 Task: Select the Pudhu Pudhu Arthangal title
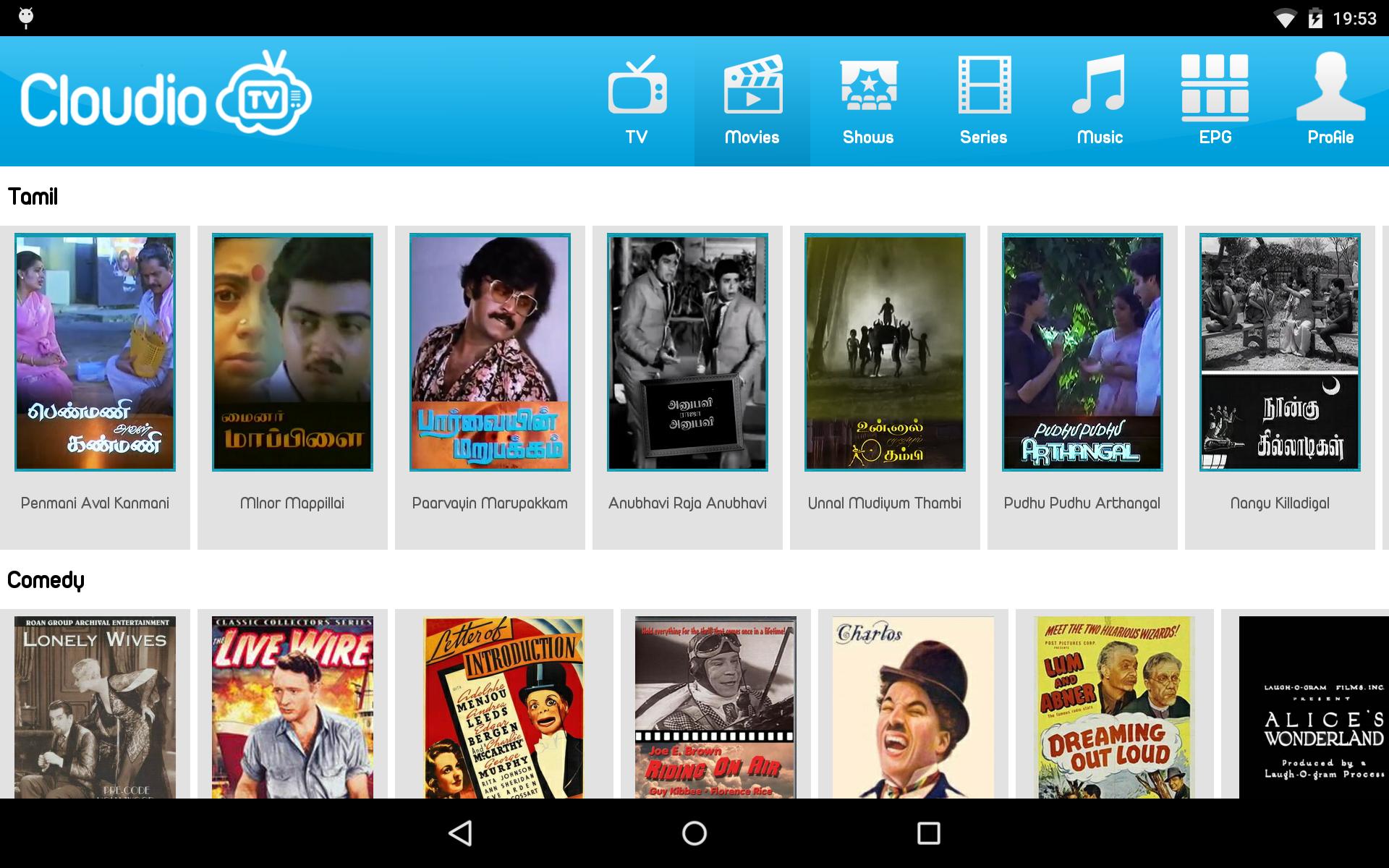point(1082,503)
